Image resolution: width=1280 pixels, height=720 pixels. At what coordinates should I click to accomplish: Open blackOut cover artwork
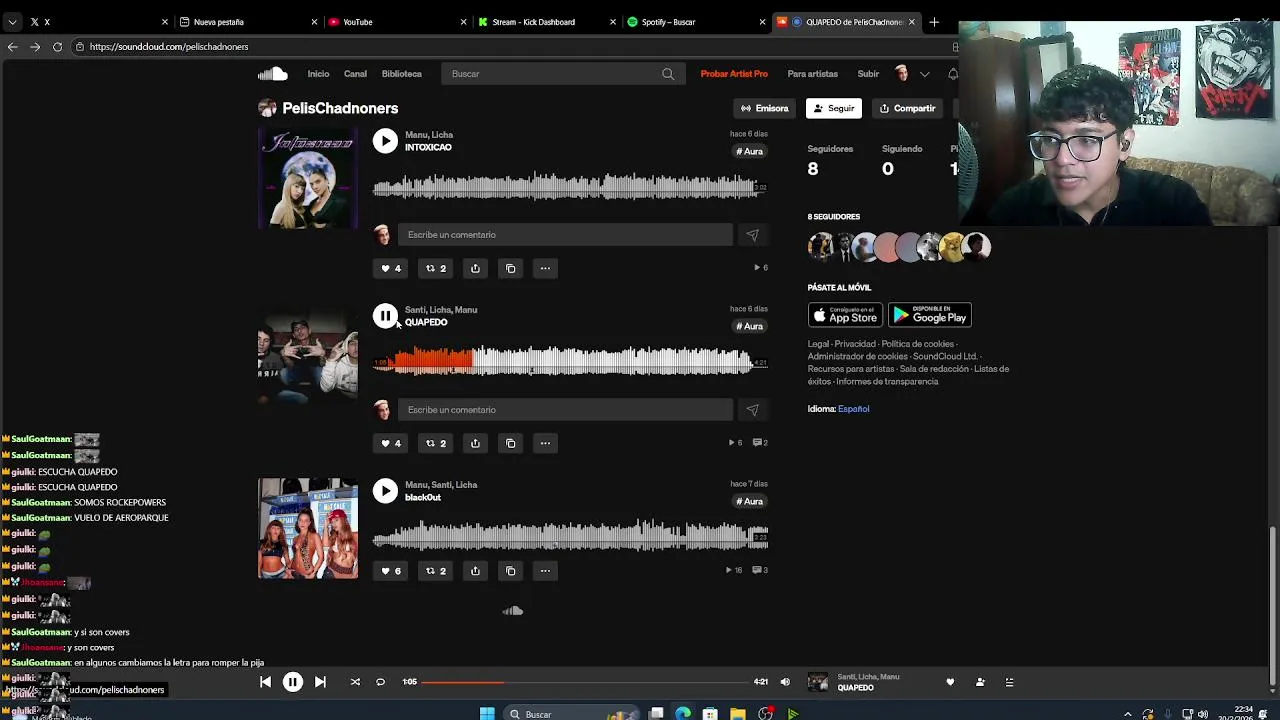[308, 528]
